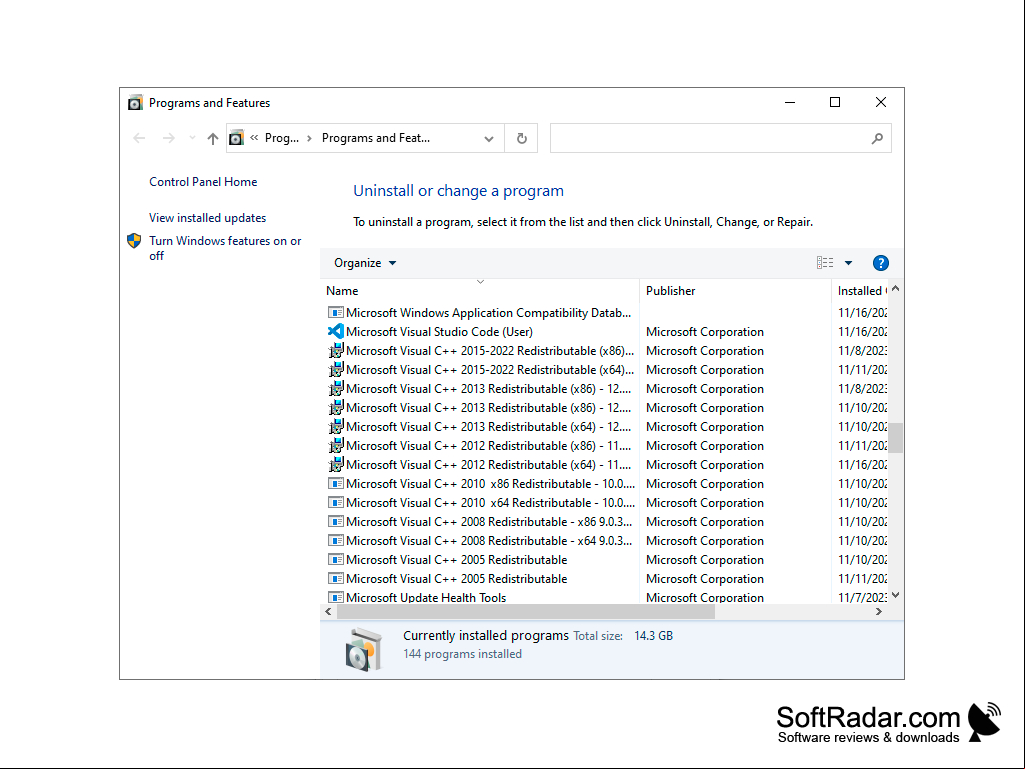
Task: Click the vertical scrollbar down arrow
Action: pyautogui.click(x=896, y=595)
